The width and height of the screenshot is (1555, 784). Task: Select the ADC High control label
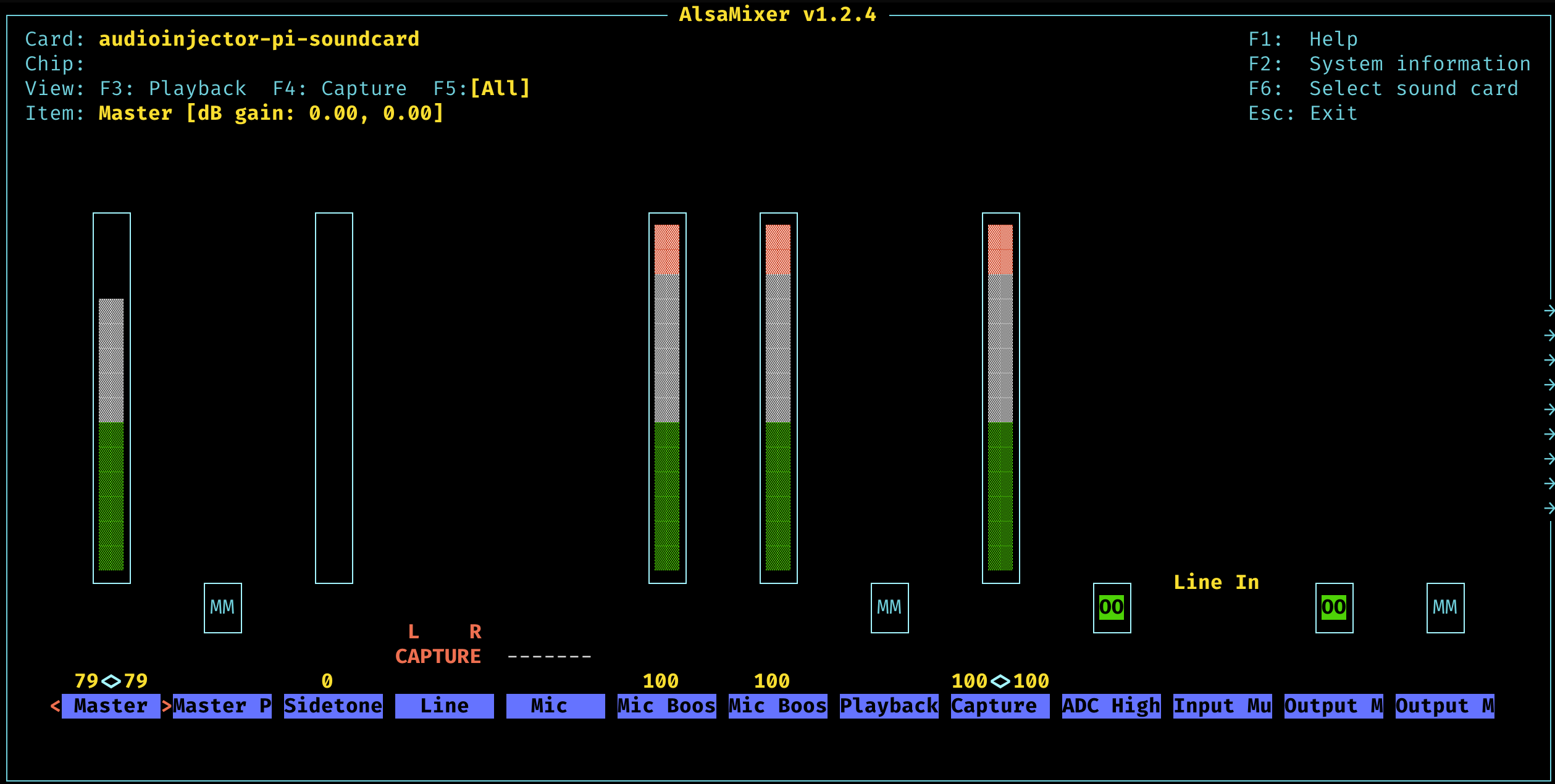coord(1112,706)
